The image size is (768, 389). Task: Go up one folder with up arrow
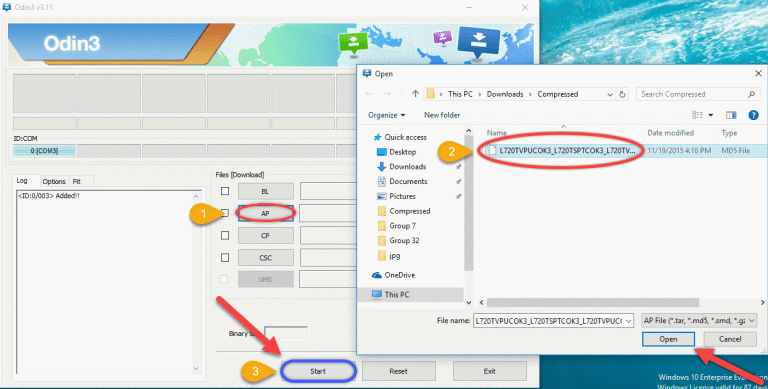415,94
